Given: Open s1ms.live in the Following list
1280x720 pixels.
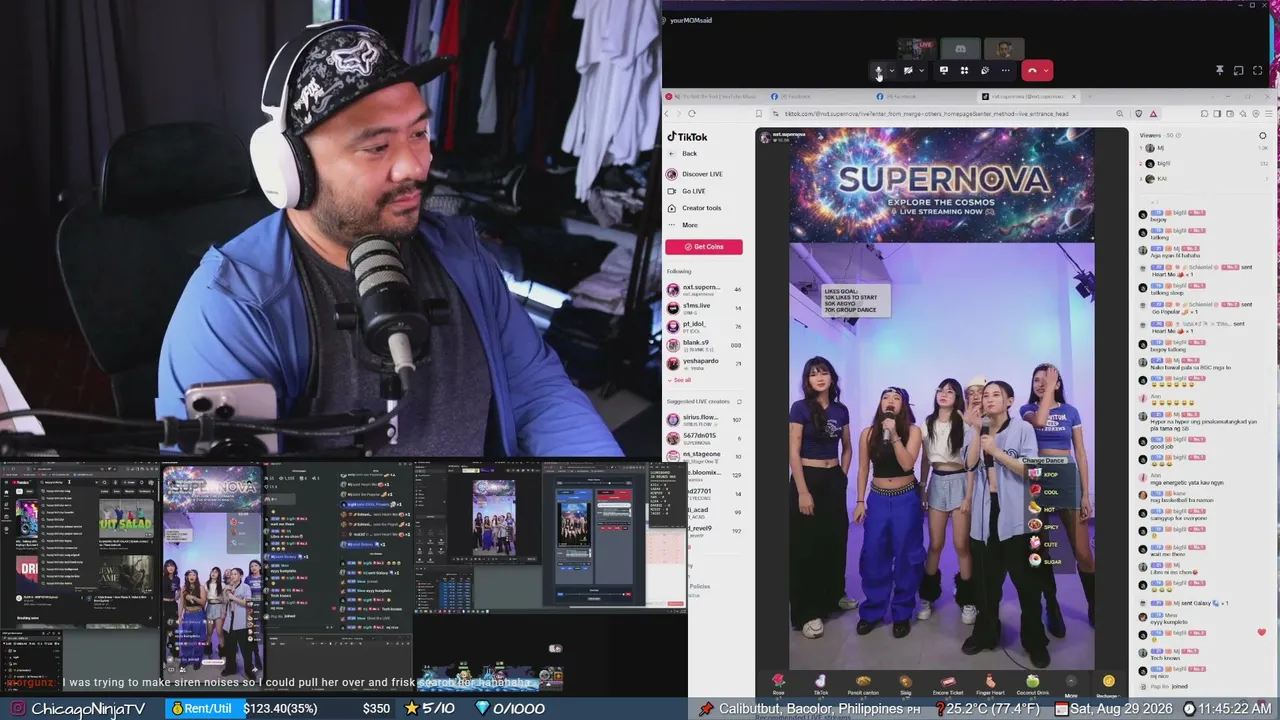Looking at the screenshot, I should (704, 308).
